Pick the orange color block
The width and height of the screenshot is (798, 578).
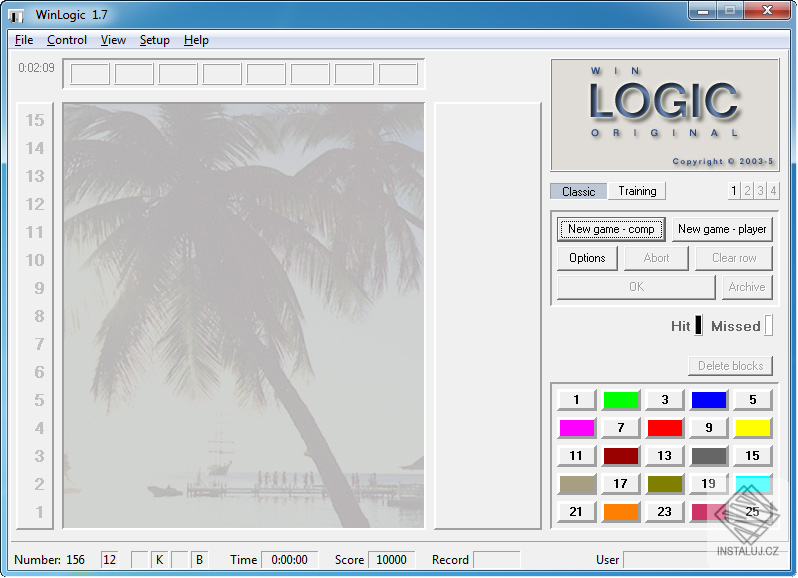click(621, 512)
